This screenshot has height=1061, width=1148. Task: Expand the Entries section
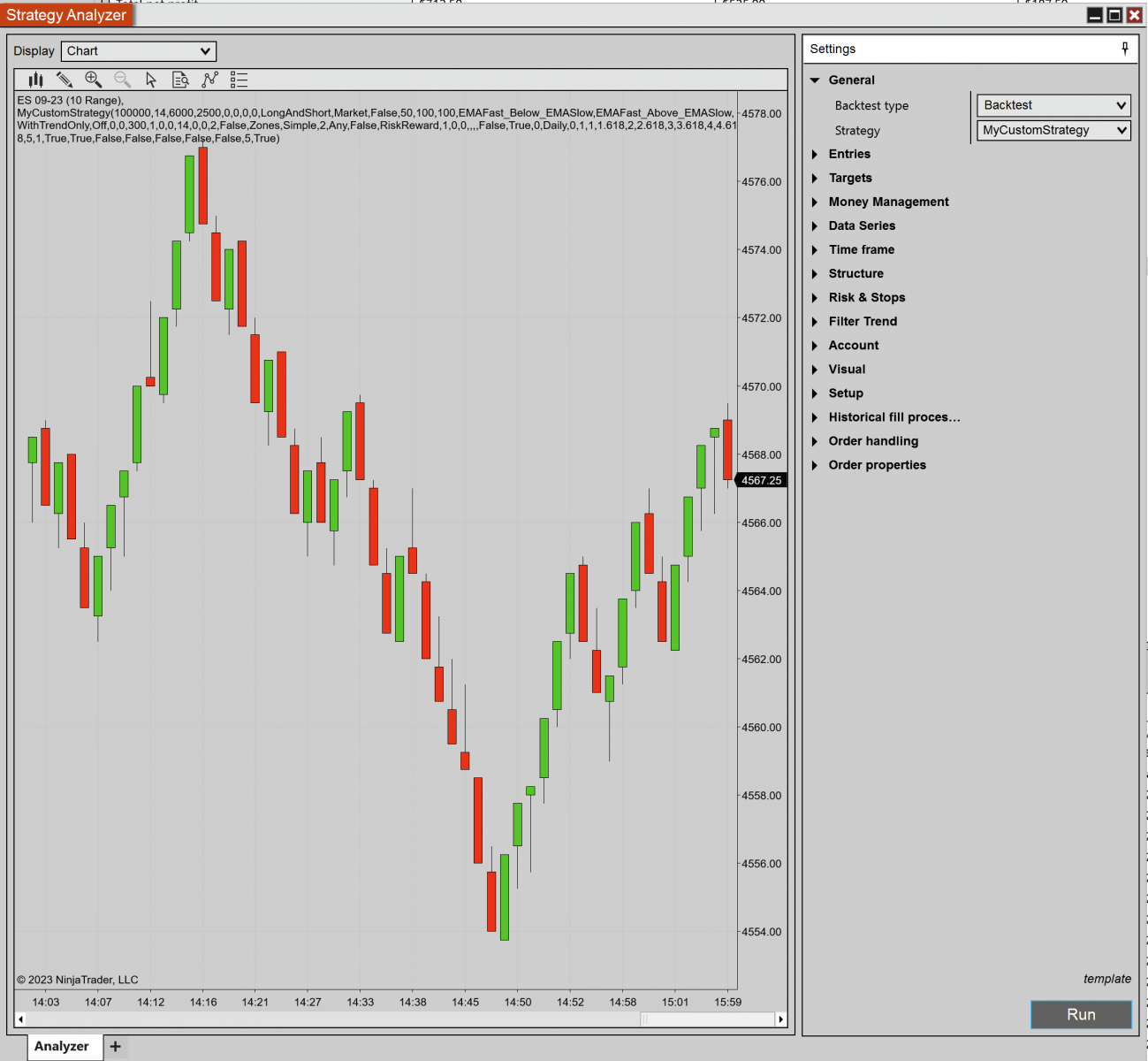pos(815,155)
